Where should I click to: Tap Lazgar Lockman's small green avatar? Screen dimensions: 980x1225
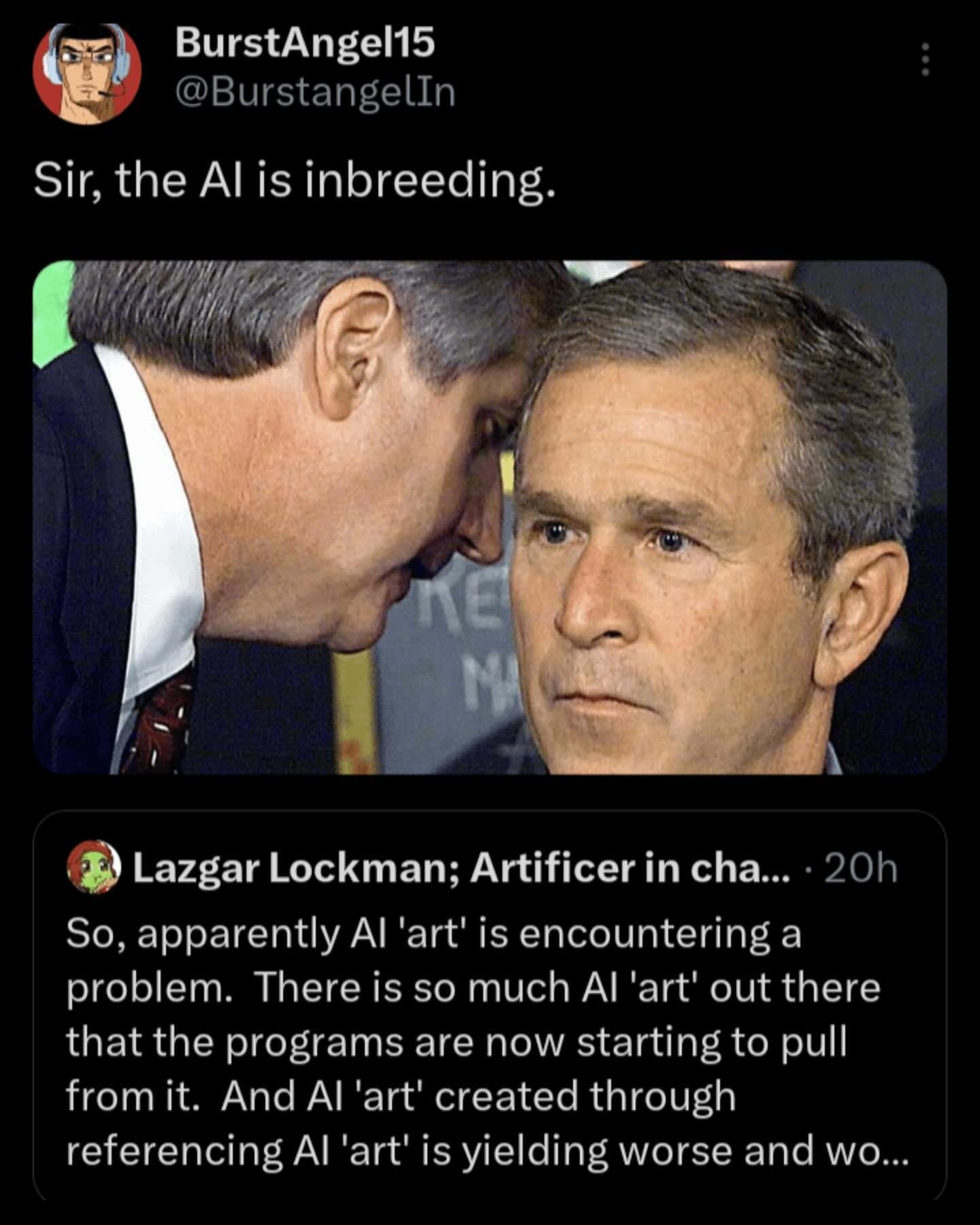[94, 867]
